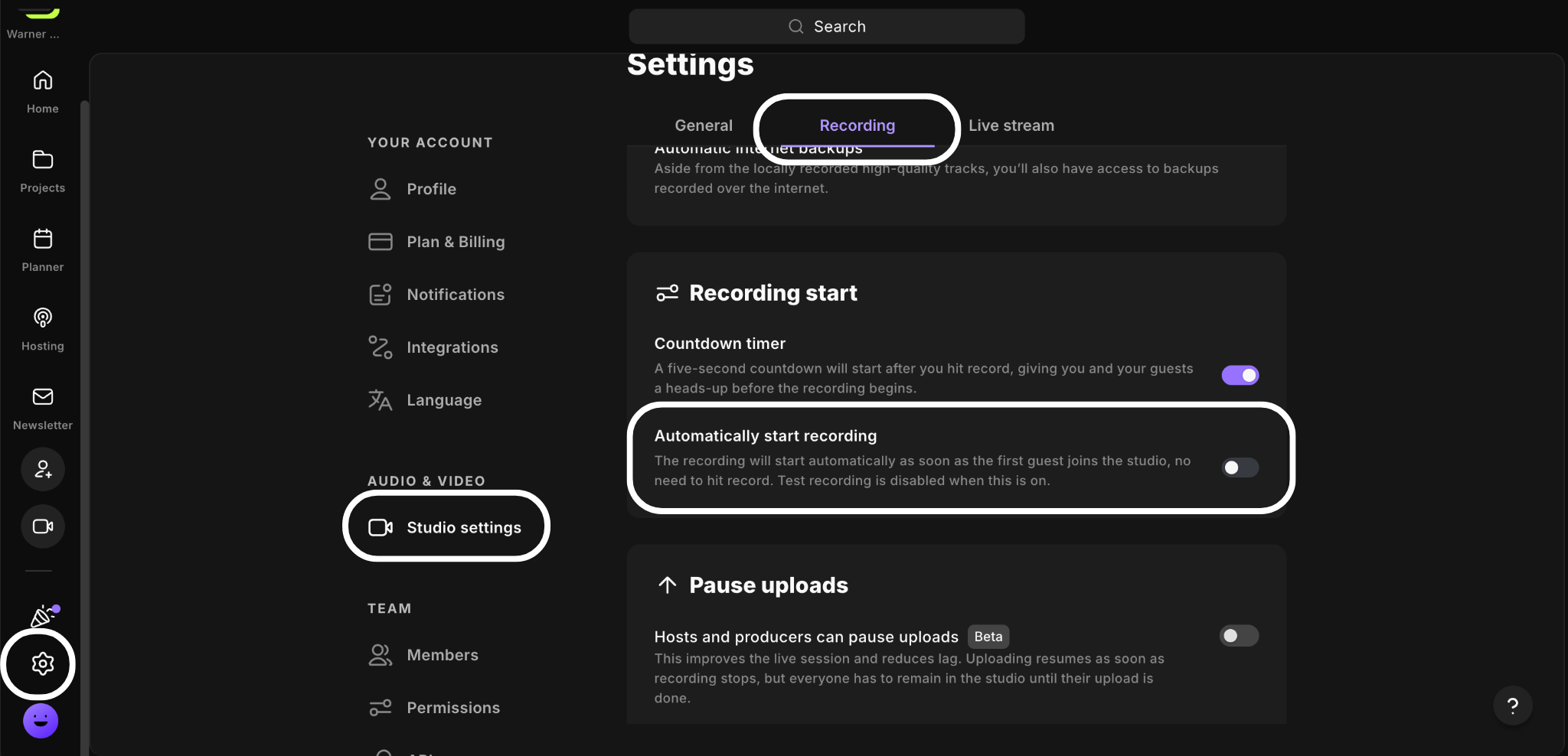Open the Projects folder icon
The width and height of the screenshot is (1568, 756).
point(43,160)
